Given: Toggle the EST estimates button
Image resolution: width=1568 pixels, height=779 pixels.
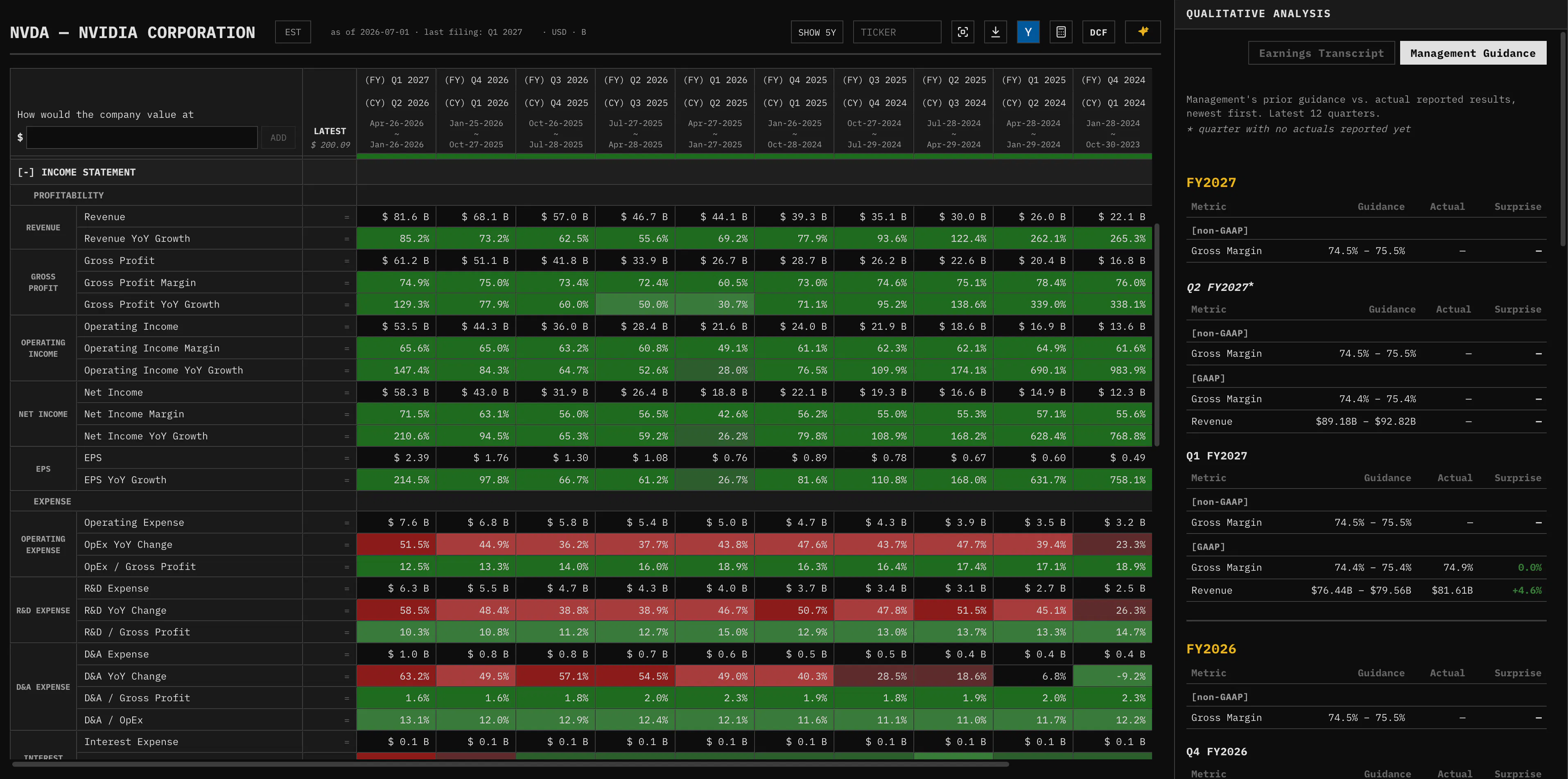Looking at the screenshot, I should (x=293, y=32).
